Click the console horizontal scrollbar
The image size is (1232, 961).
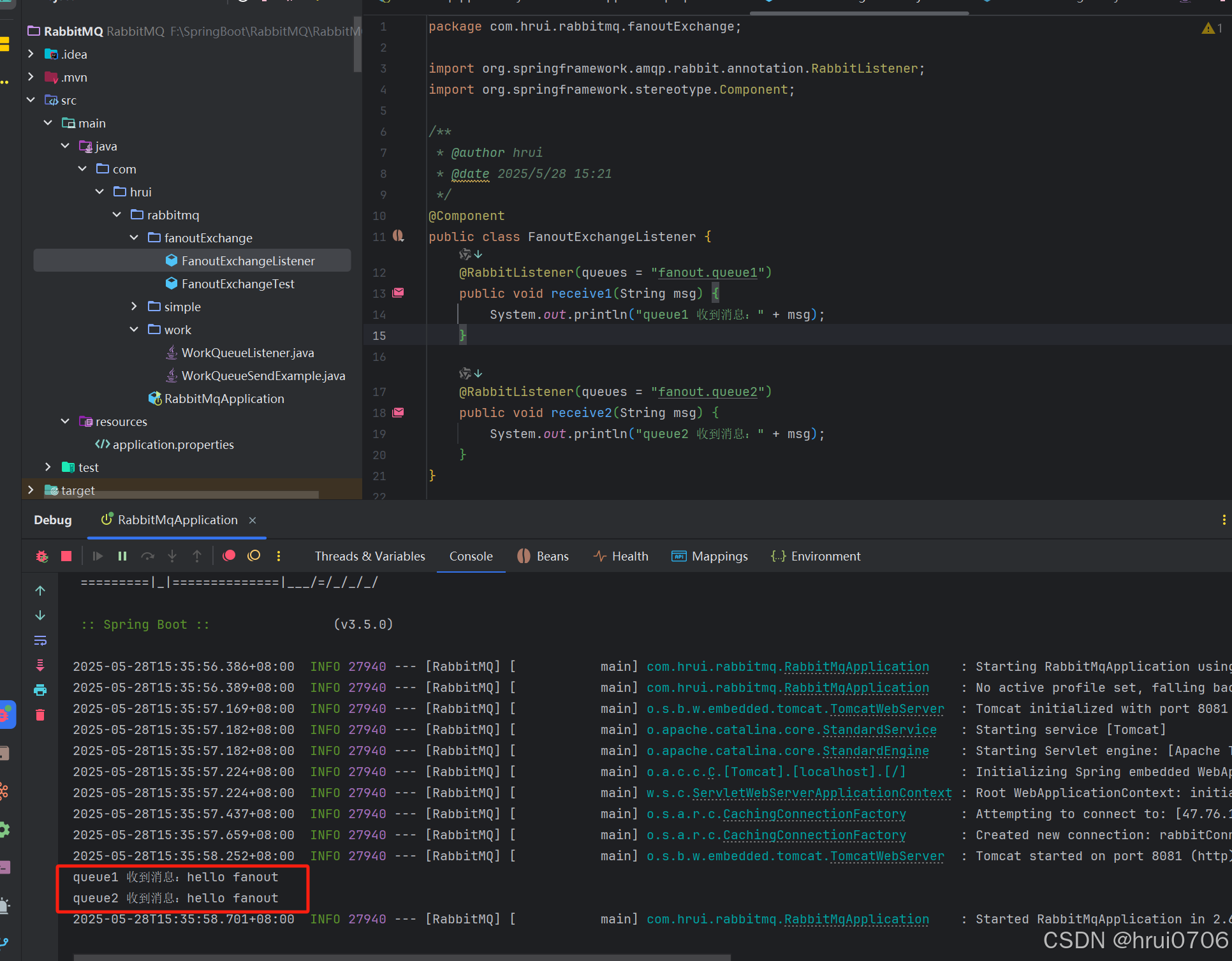pos(402,957)
